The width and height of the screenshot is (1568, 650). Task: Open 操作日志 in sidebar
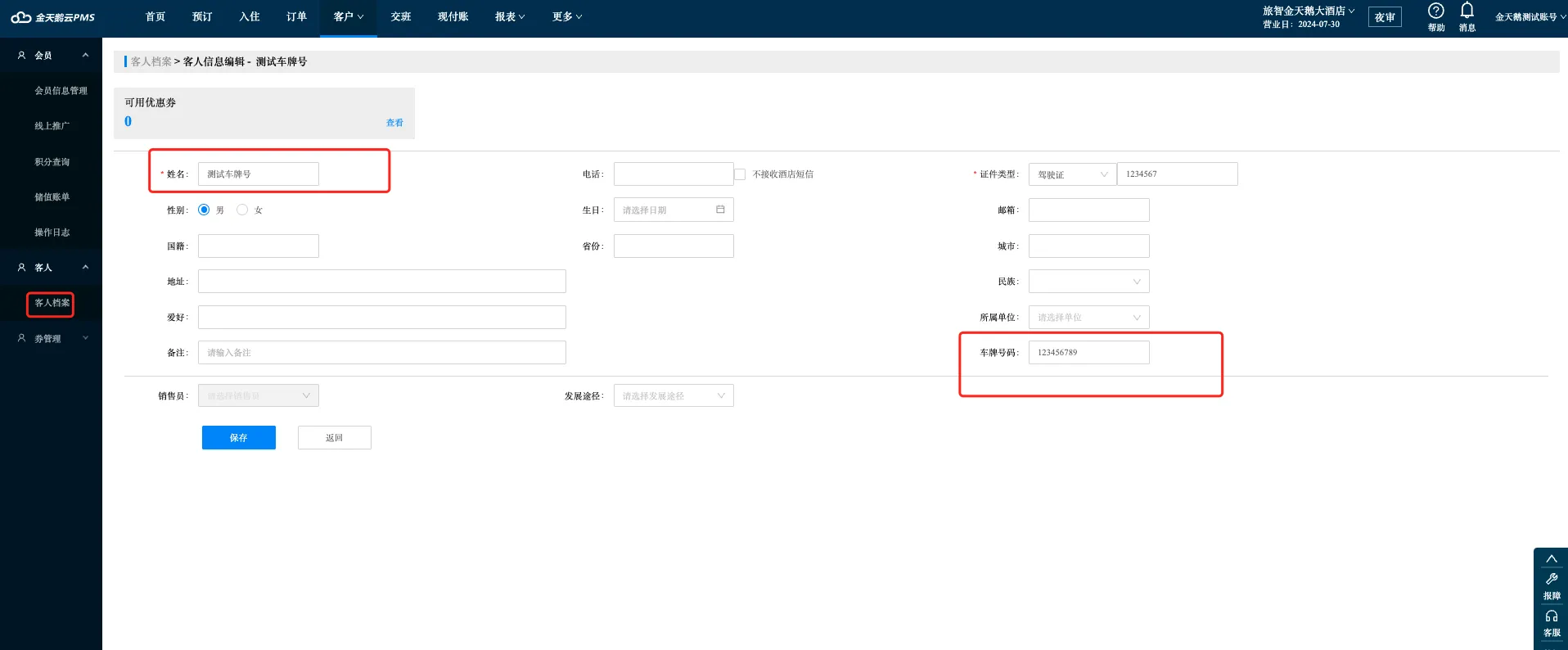pos(52,232)
